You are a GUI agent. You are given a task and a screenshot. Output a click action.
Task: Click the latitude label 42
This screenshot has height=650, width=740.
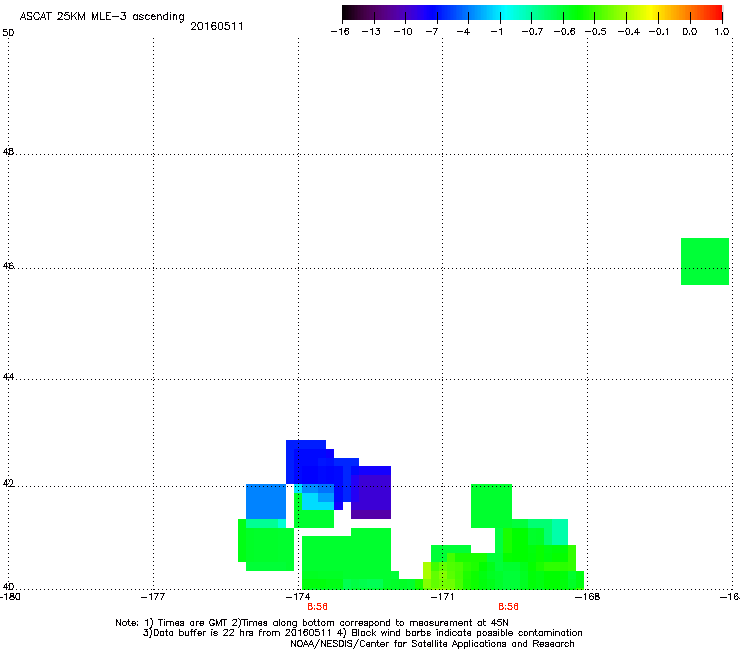pyautogui.click(x=8, y=484)
